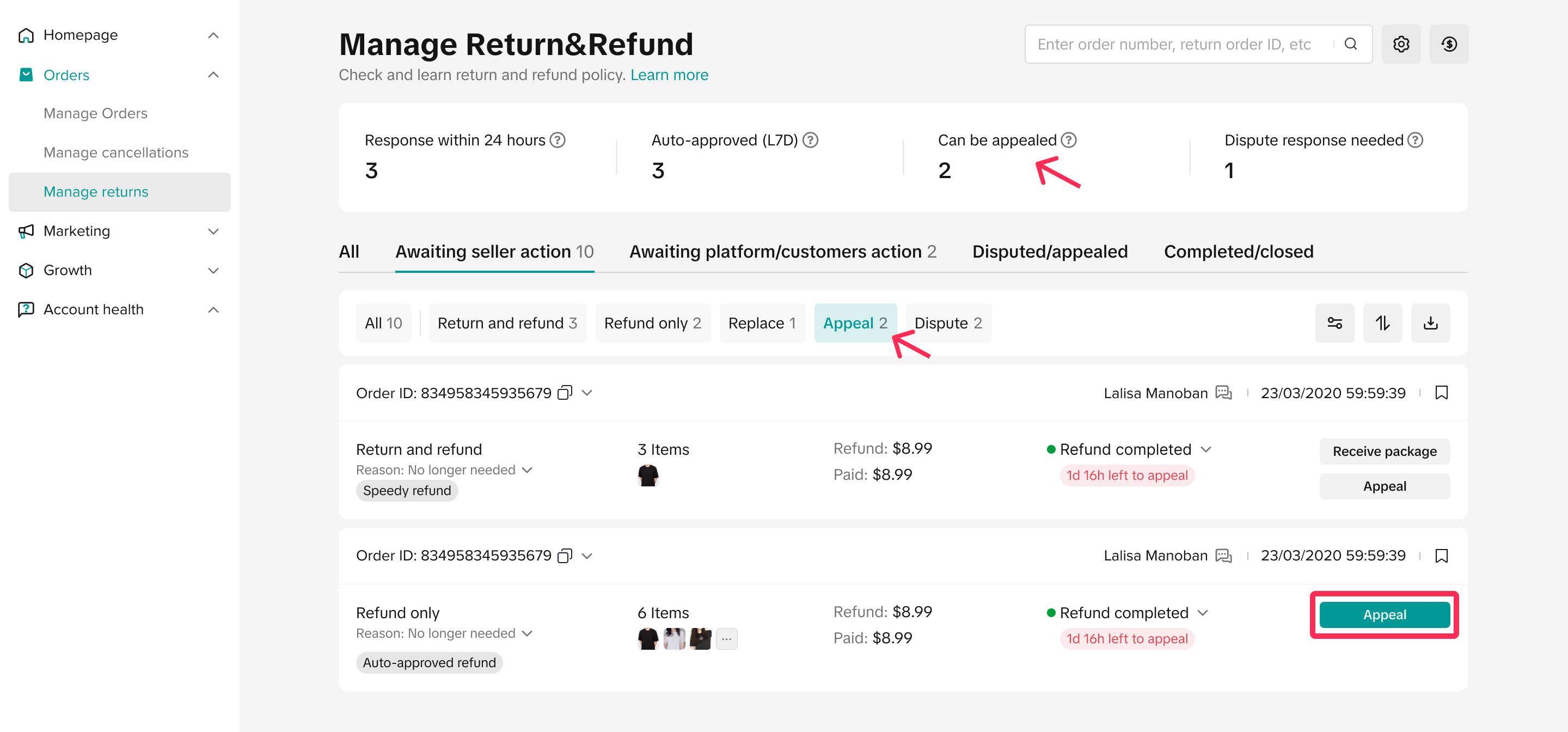
Task: Select the Appeal filter chip
Action: (x=855, y=323)
